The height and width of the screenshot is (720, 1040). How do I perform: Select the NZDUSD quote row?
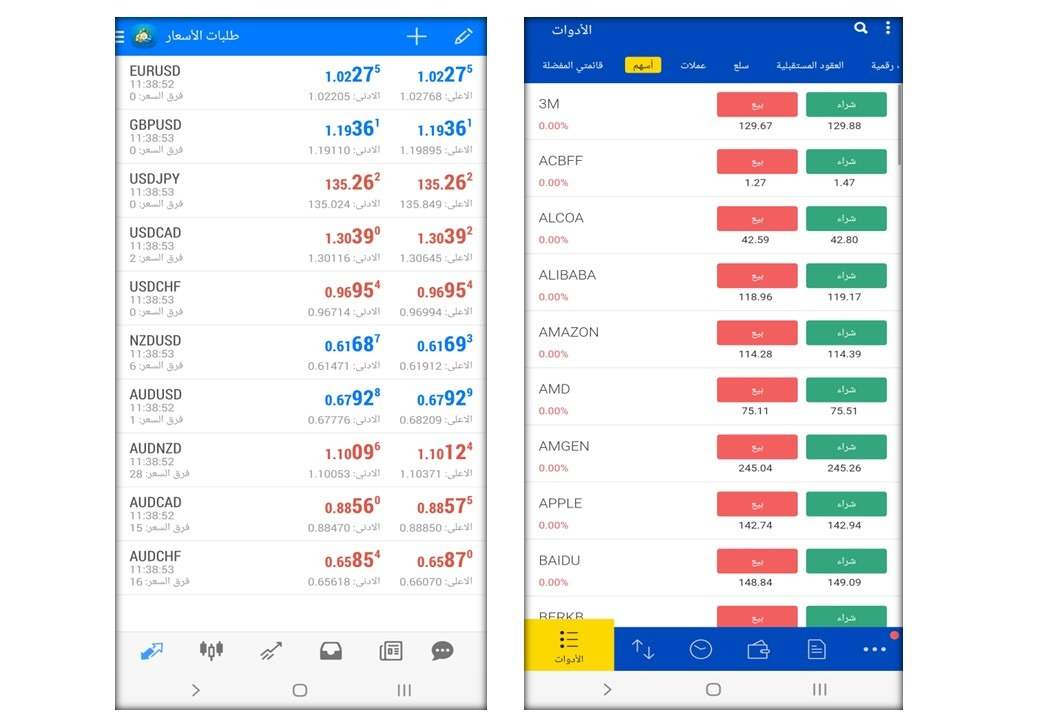(x=301, y=353)
